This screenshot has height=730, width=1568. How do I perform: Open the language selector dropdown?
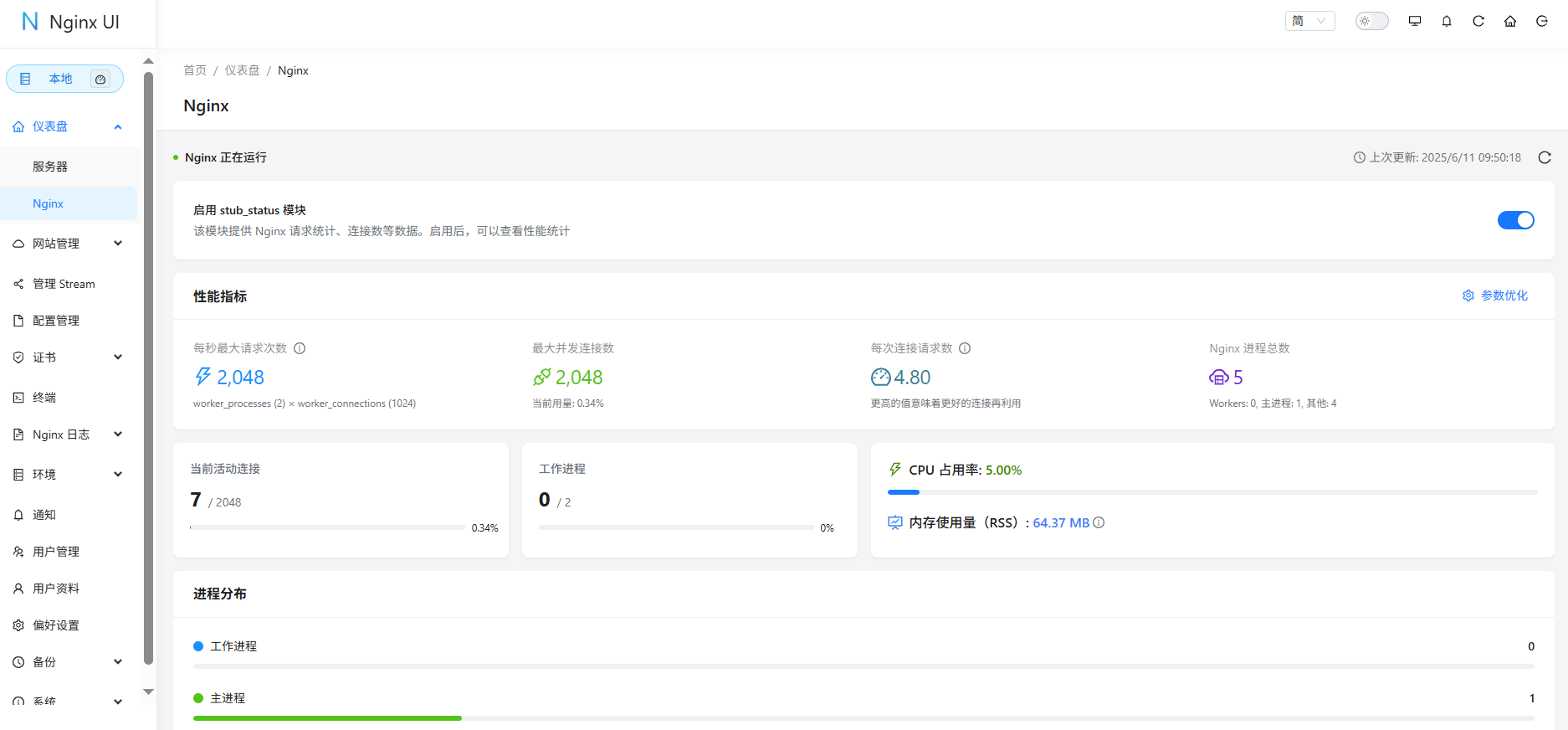click(1309, 21)
